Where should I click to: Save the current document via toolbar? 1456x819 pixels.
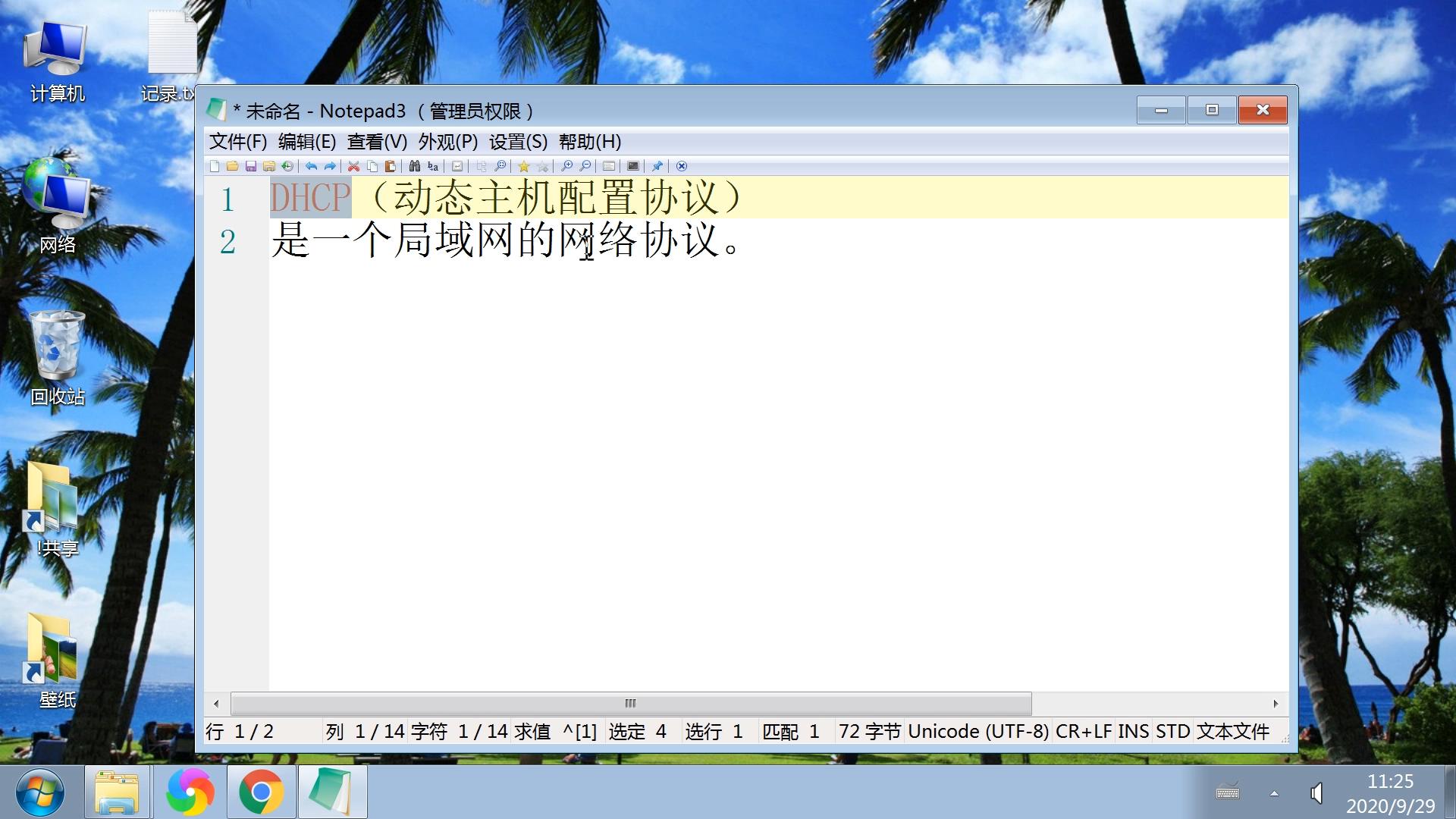[251, 166]
